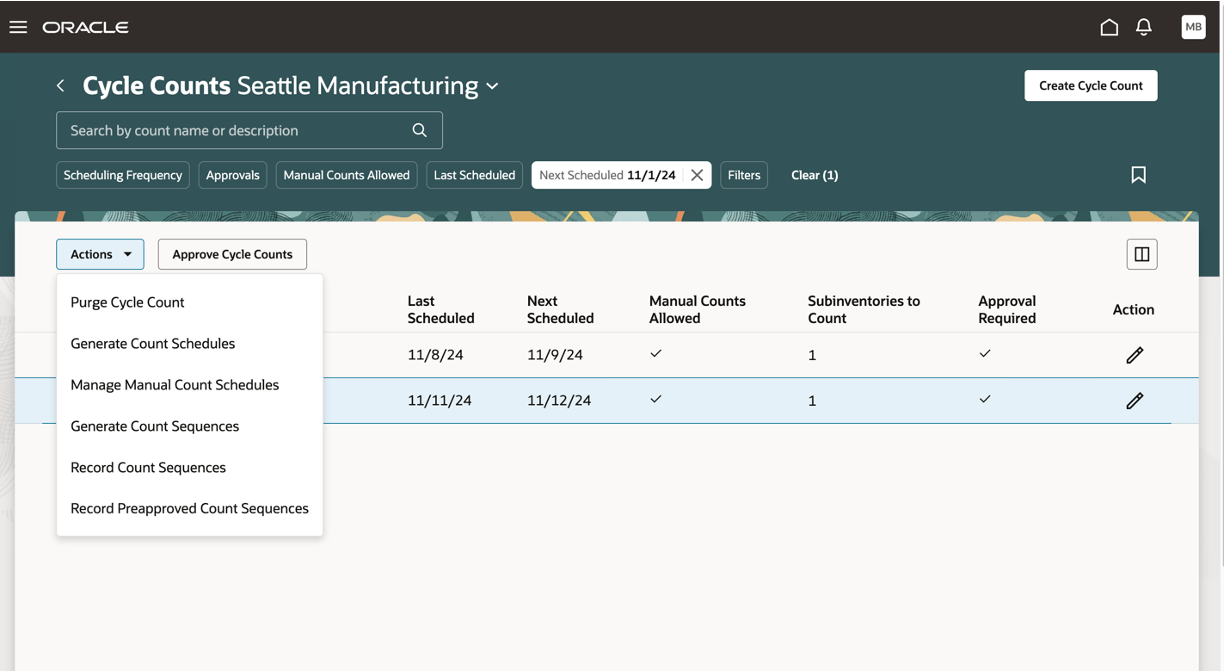Screen dimensions: 1224x672
Task: Open the column layout settings icon
Action: 1141,254
